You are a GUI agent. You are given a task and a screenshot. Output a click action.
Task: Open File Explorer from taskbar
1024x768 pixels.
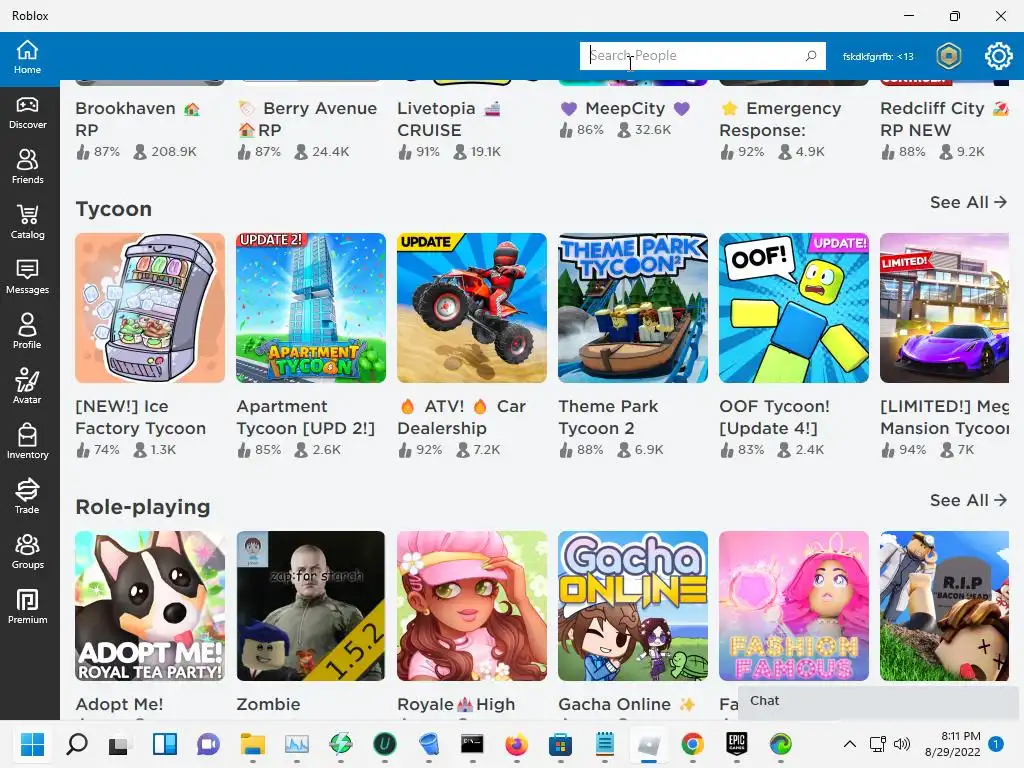[x=252, y=744]
